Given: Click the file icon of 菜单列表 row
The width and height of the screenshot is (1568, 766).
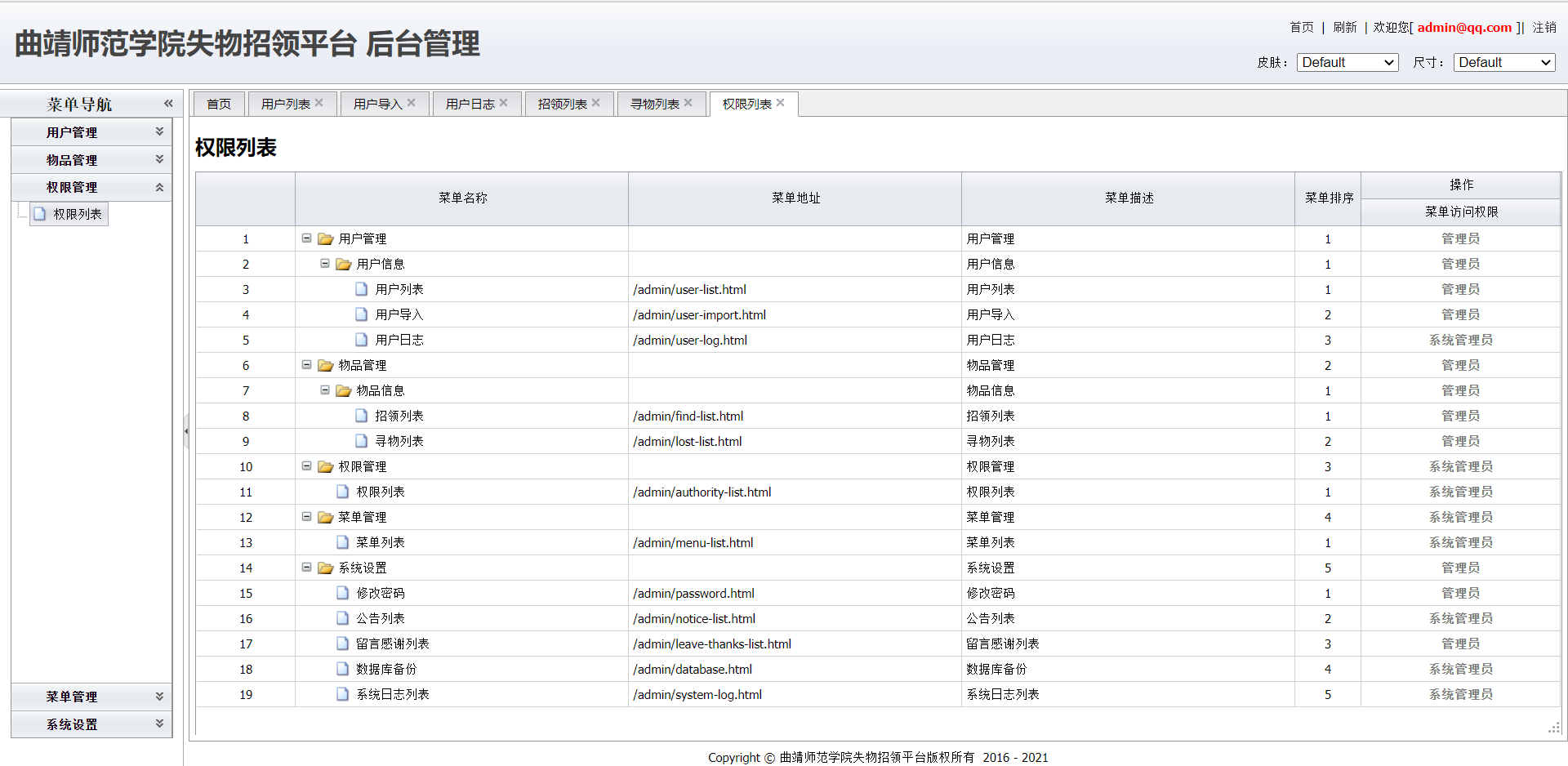Looking at the screenshot, I should pyautogui.click(x=343, y=542).
